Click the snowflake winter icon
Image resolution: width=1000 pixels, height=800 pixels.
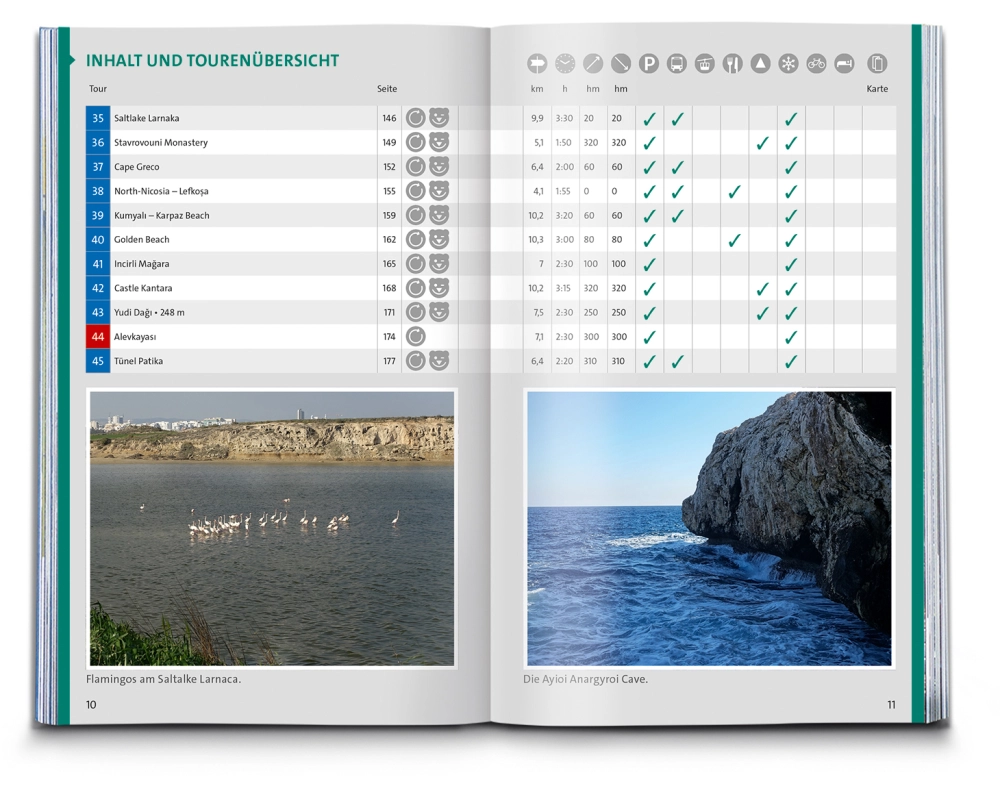[789, 64]
